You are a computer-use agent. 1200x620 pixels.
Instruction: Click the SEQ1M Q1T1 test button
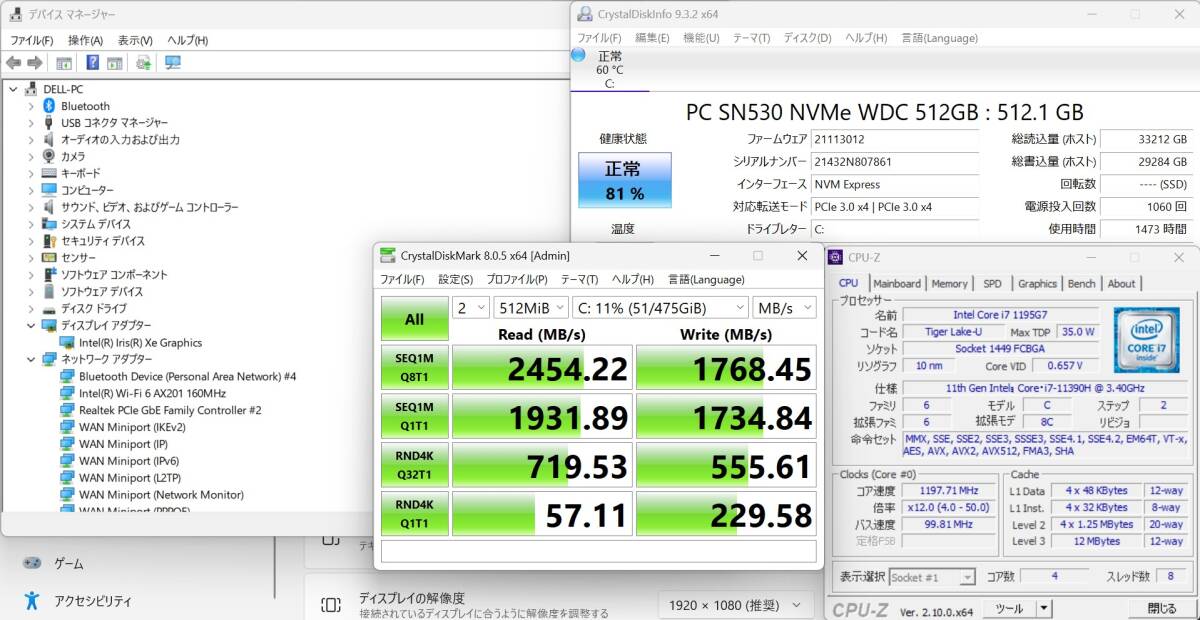coord(414,417)
